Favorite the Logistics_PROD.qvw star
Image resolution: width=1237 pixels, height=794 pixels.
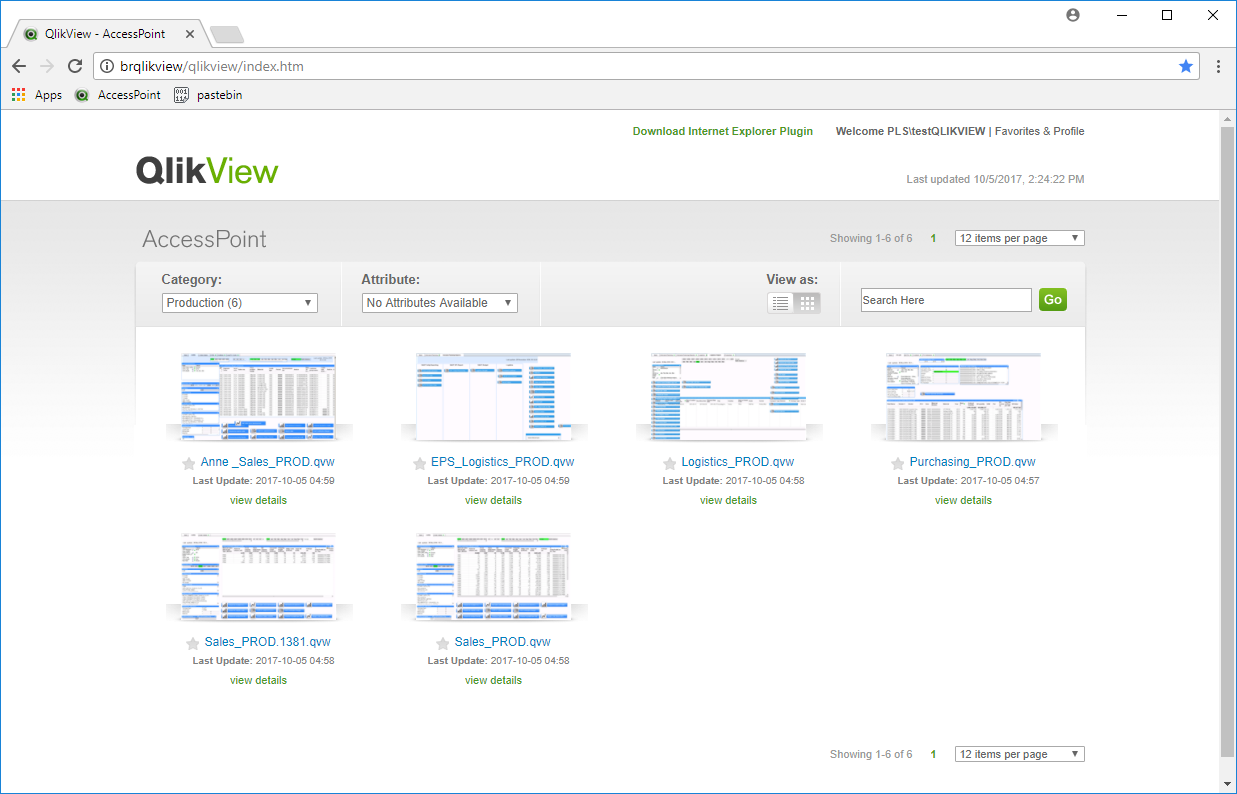click(670, 464)
